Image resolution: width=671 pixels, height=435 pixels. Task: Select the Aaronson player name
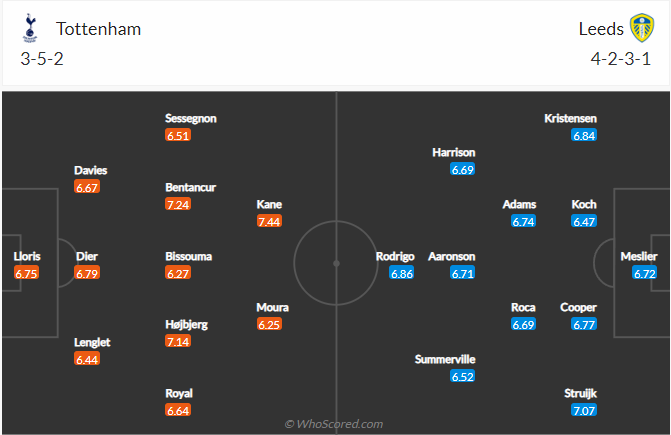pyautogui.click(x=451, y=256)
